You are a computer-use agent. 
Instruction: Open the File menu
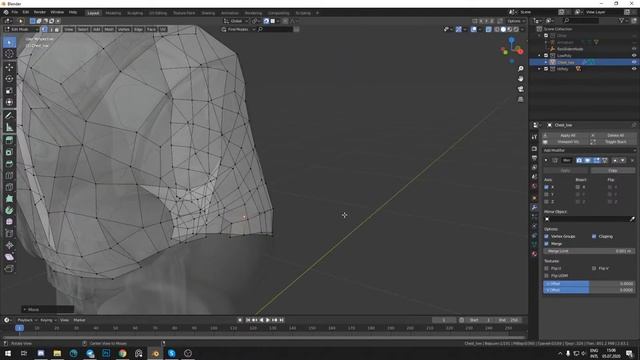tap(15, 12)
